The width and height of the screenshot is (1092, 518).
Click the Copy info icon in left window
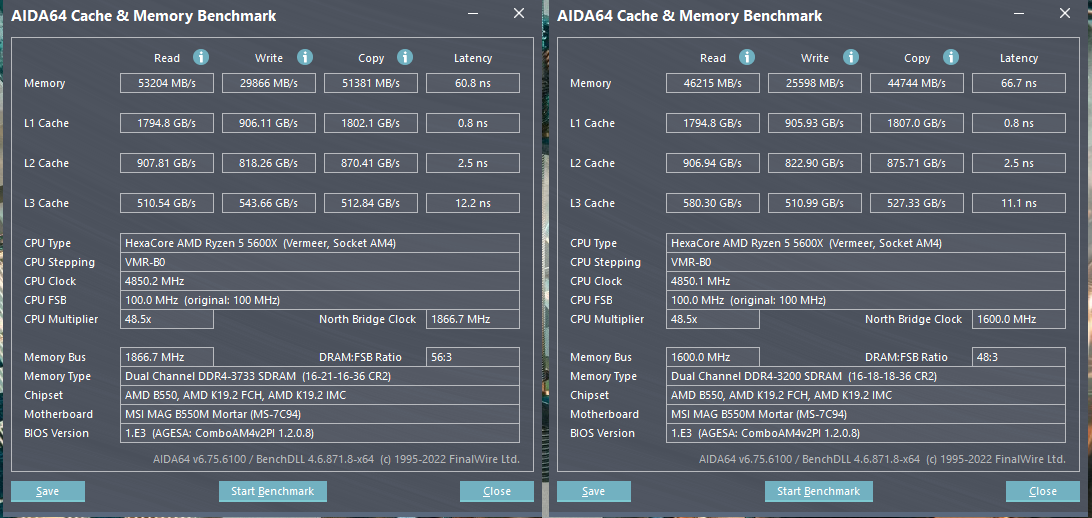(x=405, y=57)
